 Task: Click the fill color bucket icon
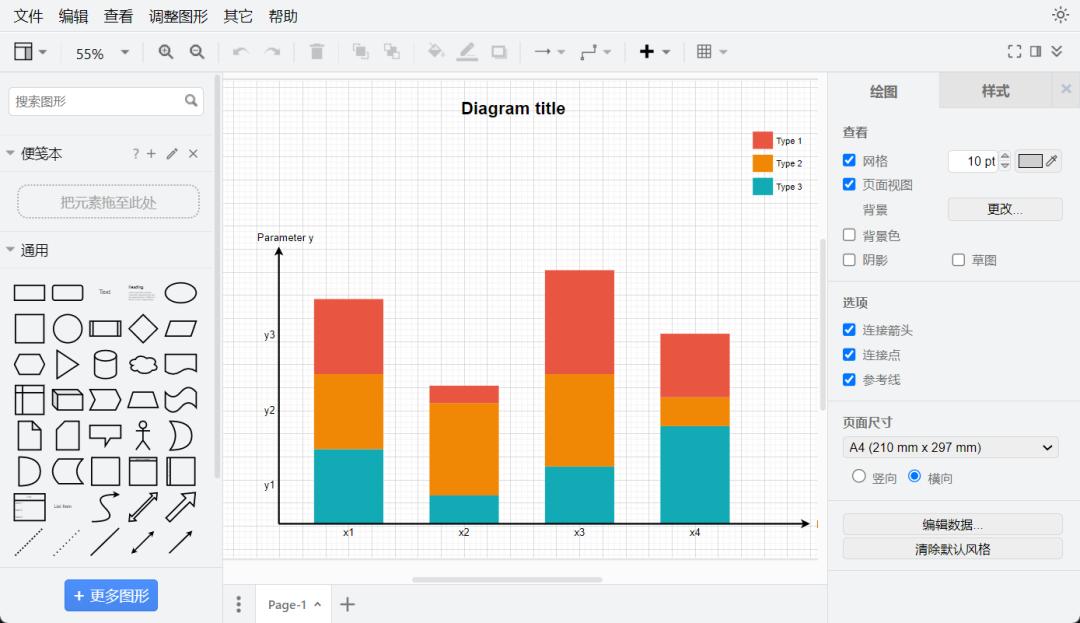pyautogui.click(x=435, y=52)
